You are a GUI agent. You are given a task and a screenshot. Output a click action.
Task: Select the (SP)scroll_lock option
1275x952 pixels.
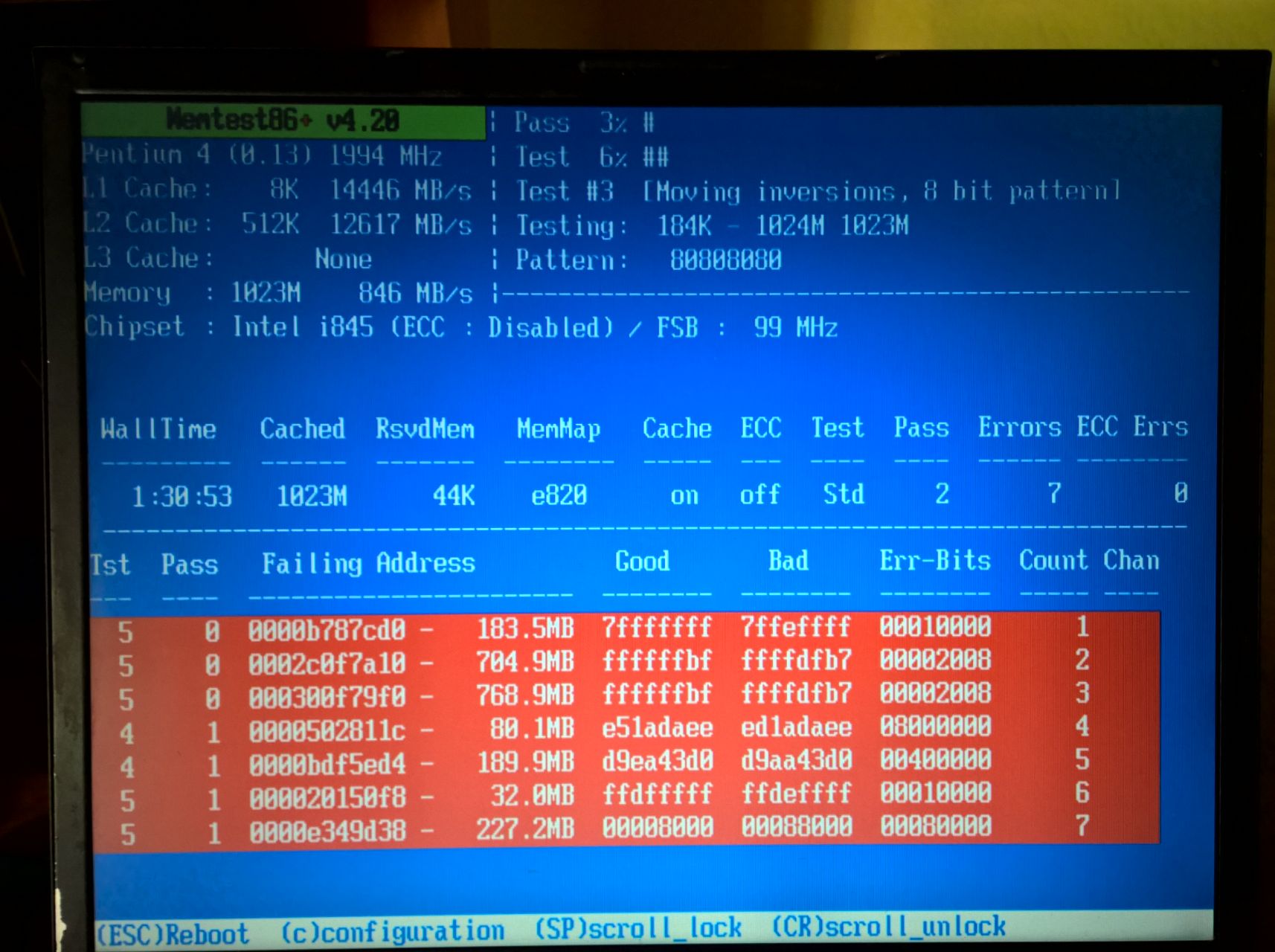638,928
